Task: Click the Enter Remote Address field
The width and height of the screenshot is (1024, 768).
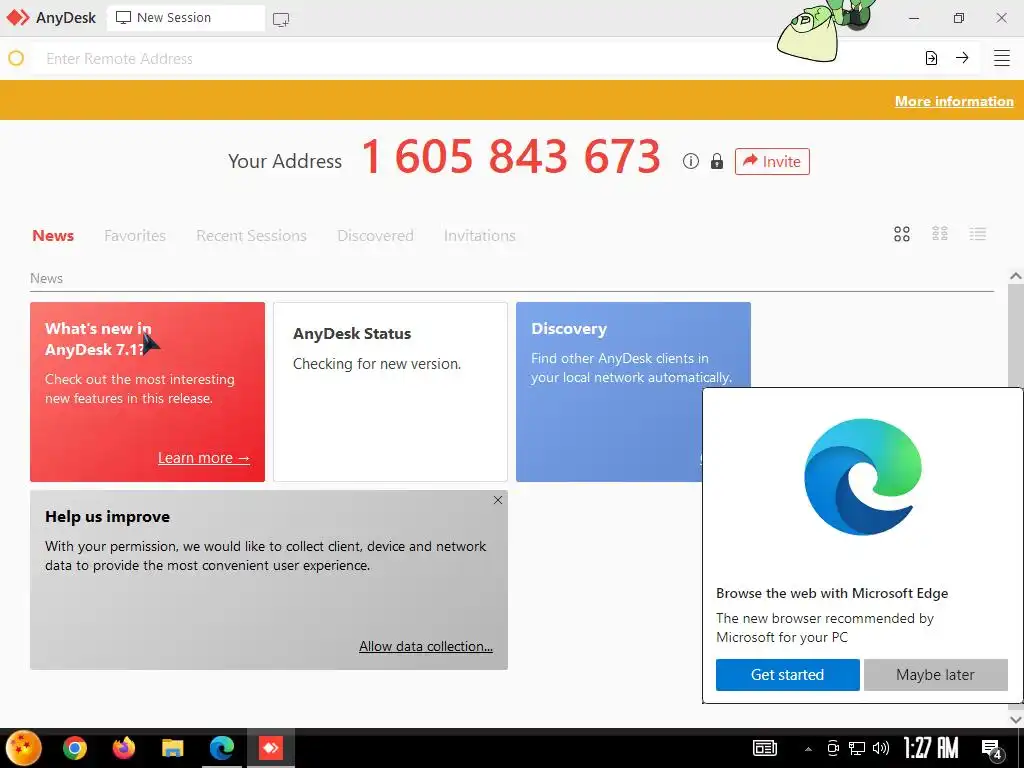Action: (x=477, y=59)
